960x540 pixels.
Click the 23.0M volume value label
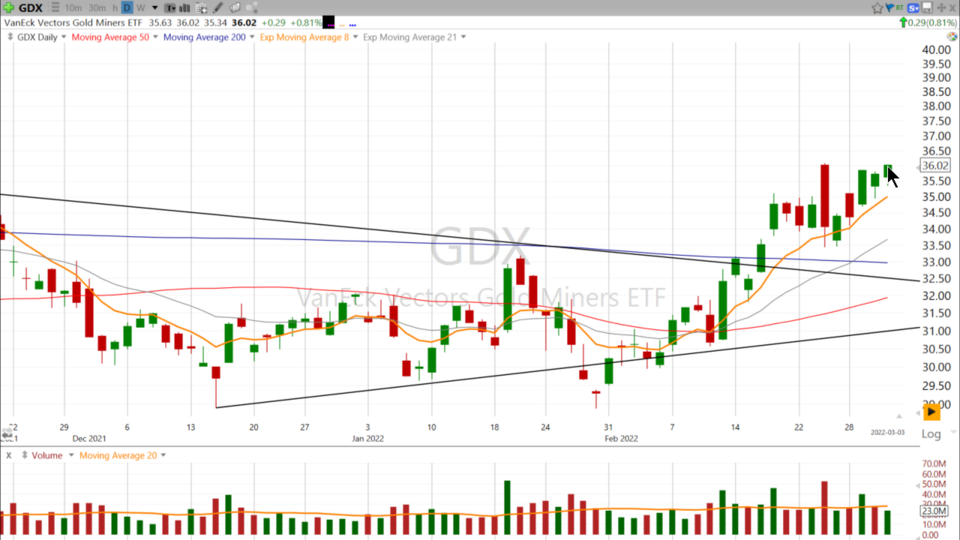pyautogui.click(x=934, y=511)
